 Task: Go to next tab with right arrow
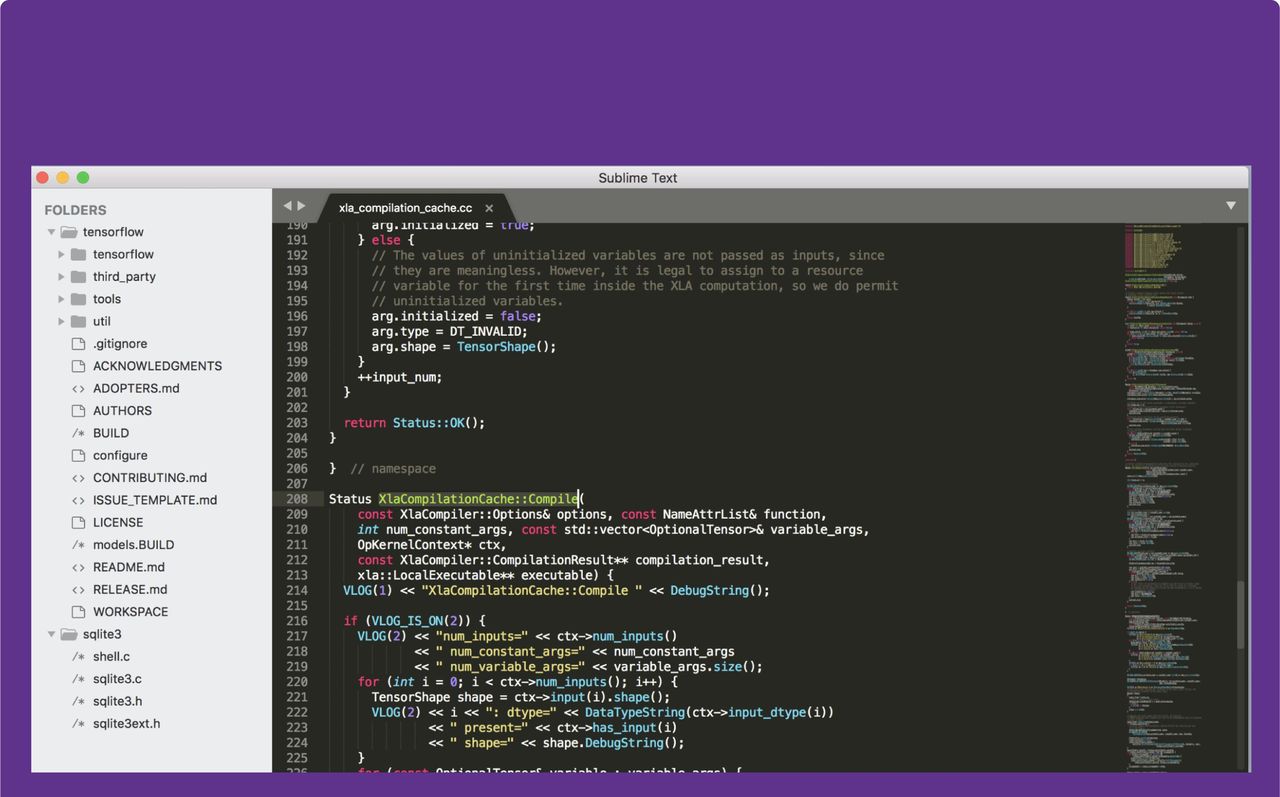coord(301,205)
